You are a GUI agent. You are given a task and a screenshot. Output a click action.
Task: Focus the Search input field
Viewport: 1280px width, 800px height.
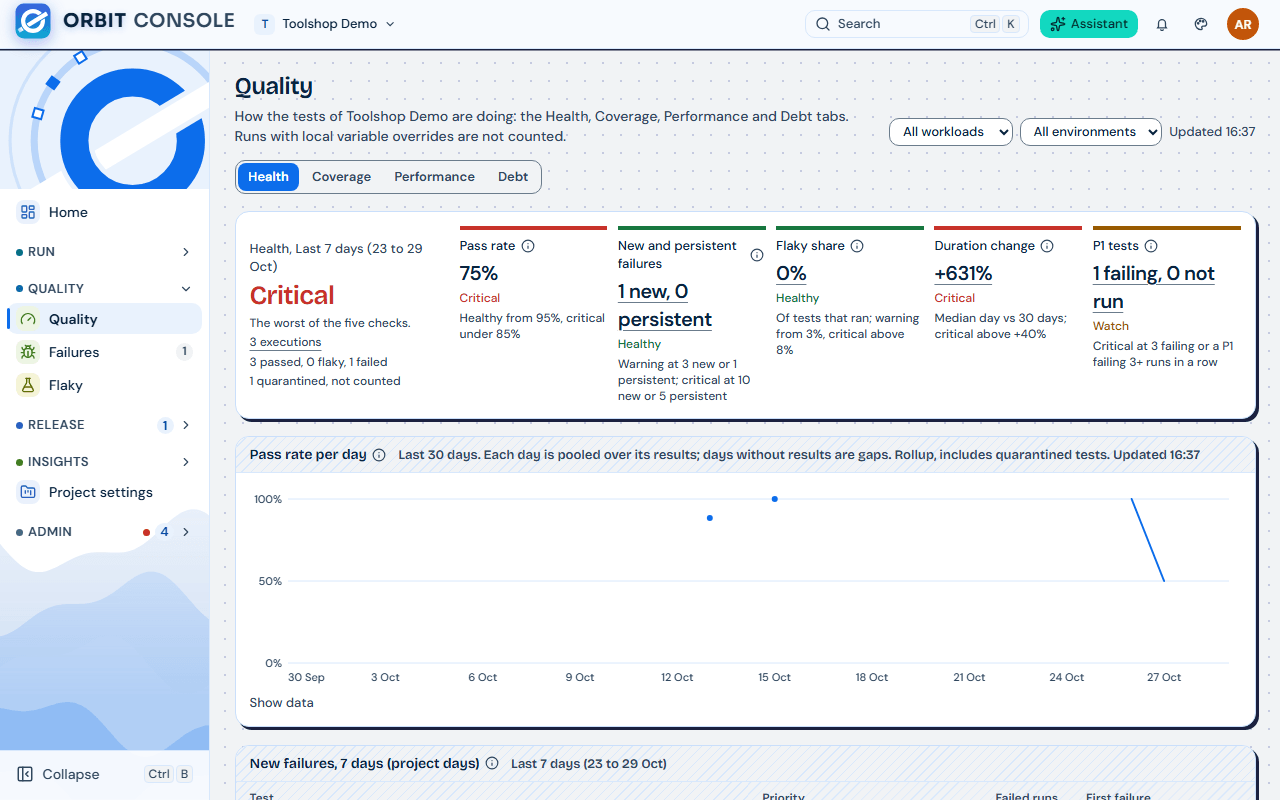click(916, 24)
